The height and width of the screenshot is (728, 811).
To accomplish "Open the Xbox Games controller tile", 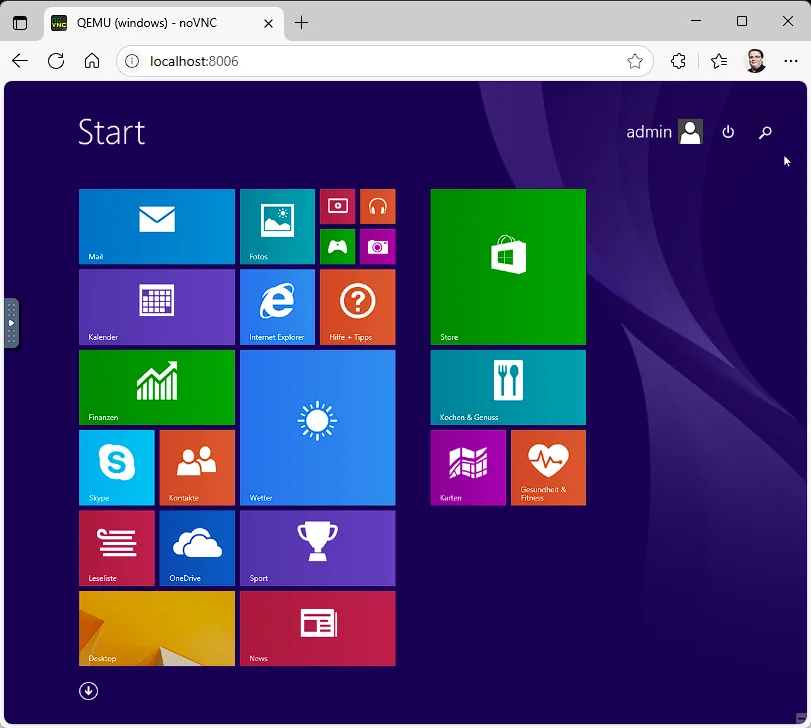I will point(338,247).
